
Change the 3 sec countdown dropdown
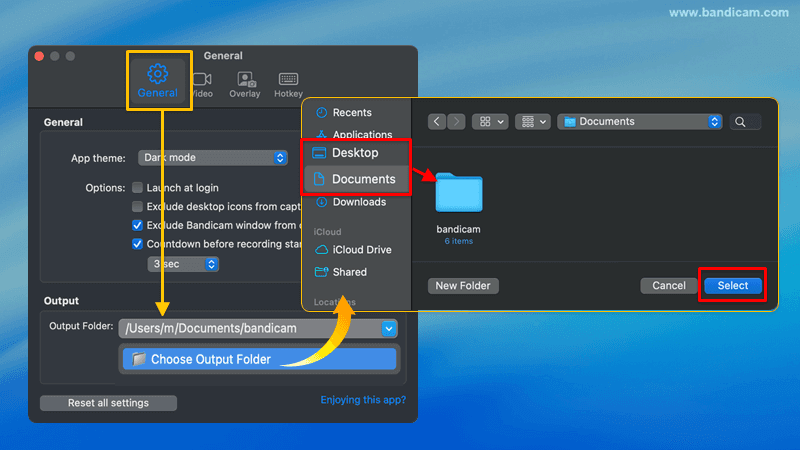pos(183,265)
